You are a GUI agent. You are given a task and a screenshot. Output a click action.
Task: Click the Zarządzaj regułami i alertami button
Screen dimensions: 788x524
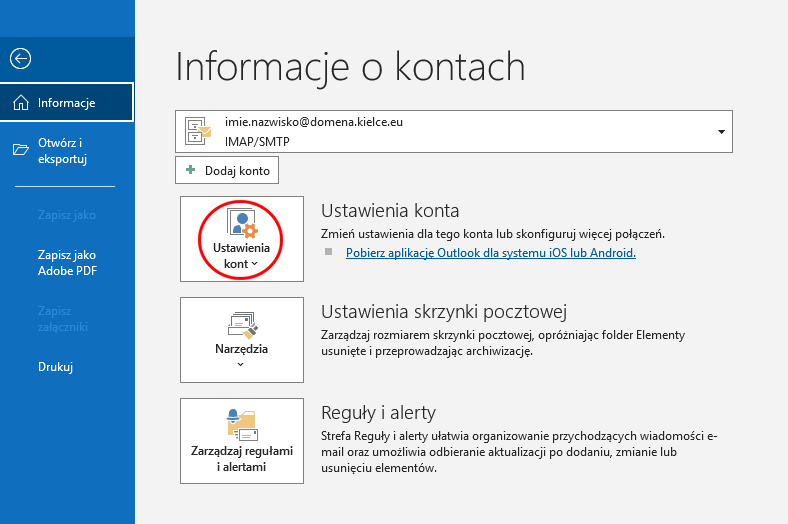pos(242,441)
